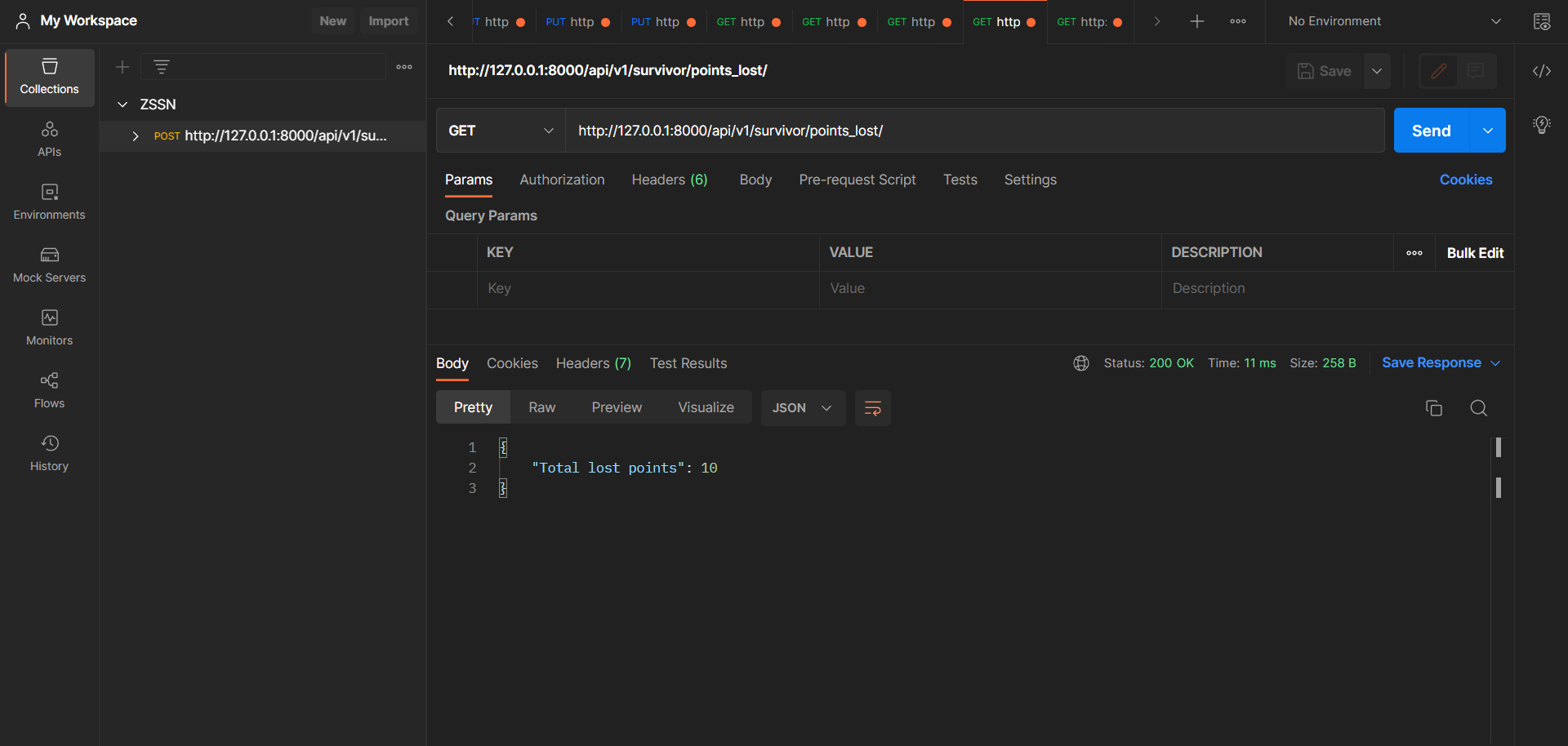Switch to the Visualize response view
The height and width of the screenshot is (746, 1568).
706,406
